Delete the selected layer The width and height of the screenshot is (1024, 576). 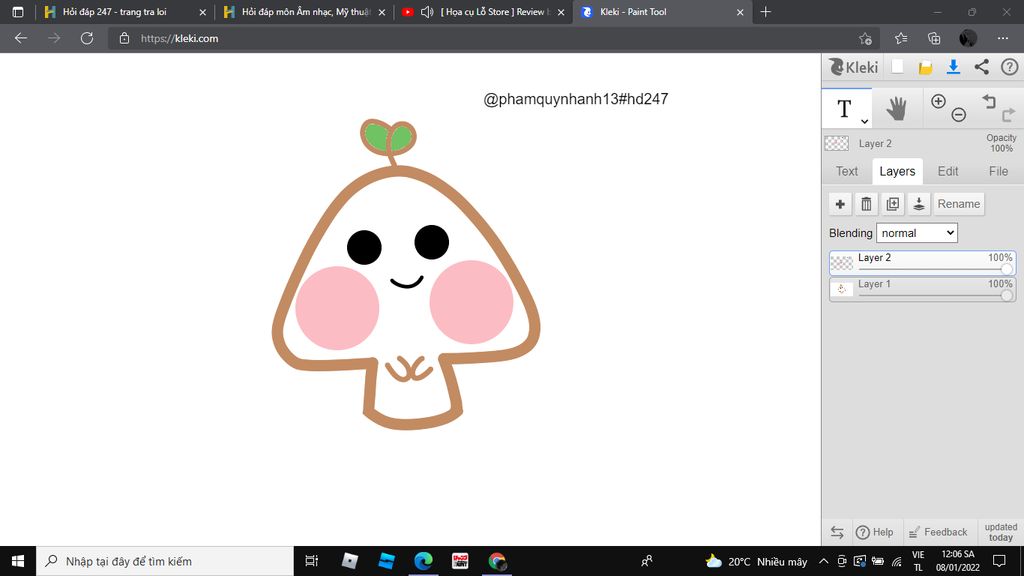[x=866, y=204]
